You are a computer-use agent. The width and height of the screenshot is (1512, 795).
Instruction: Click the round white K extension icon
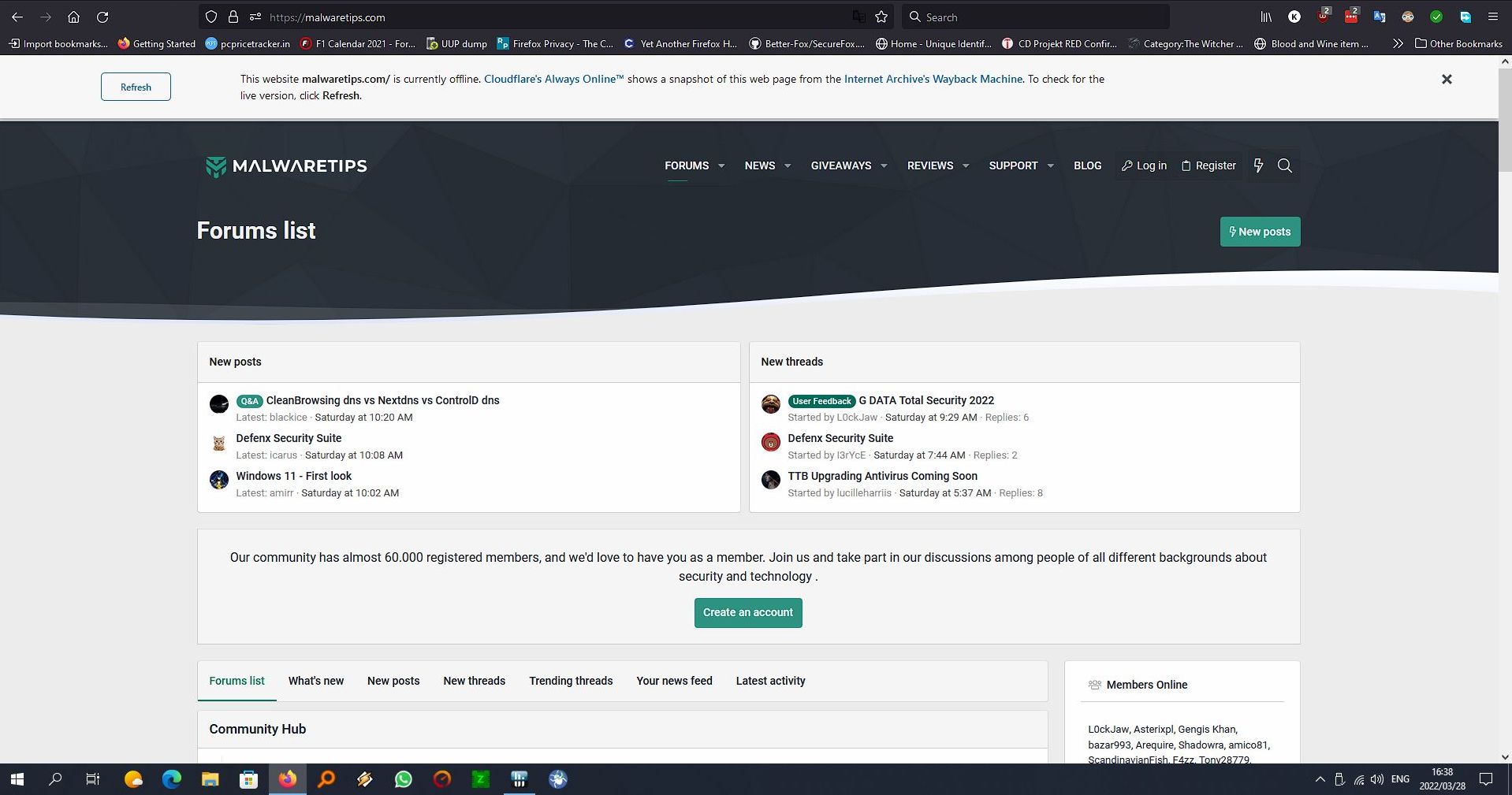1294,17
